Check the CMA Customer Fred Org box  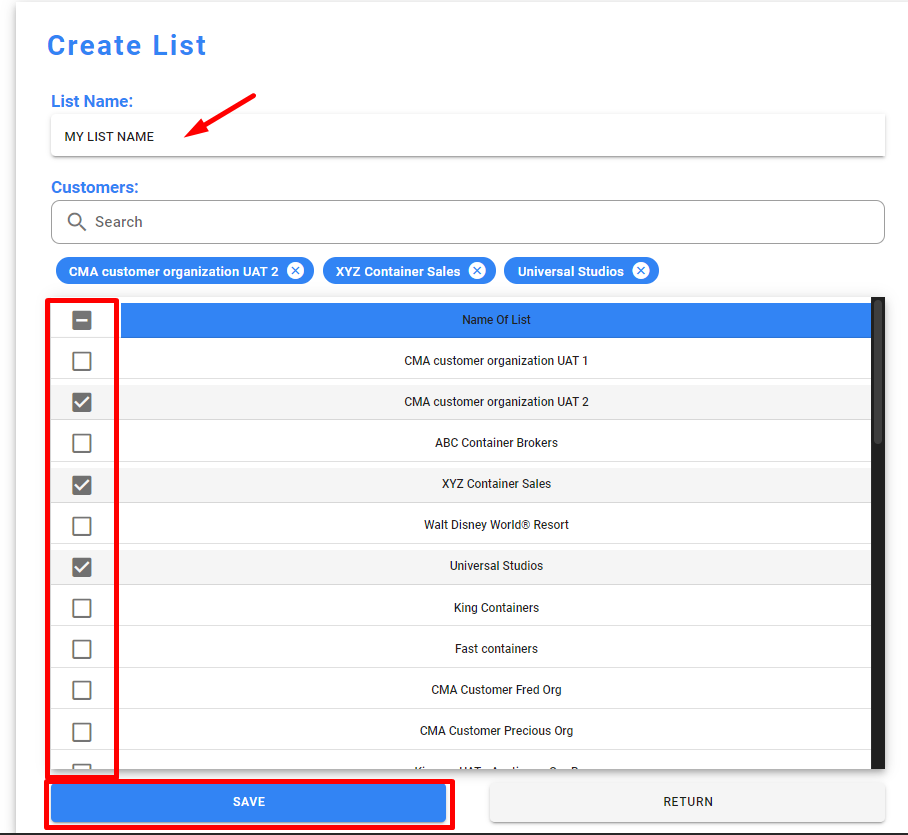82,690
